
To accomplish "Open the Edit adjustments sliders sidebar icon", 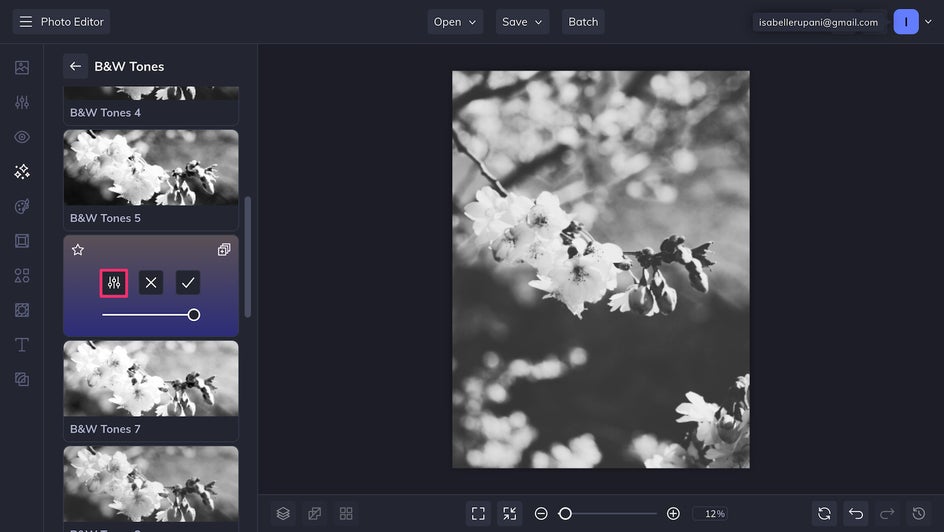I will click(22, 102).
